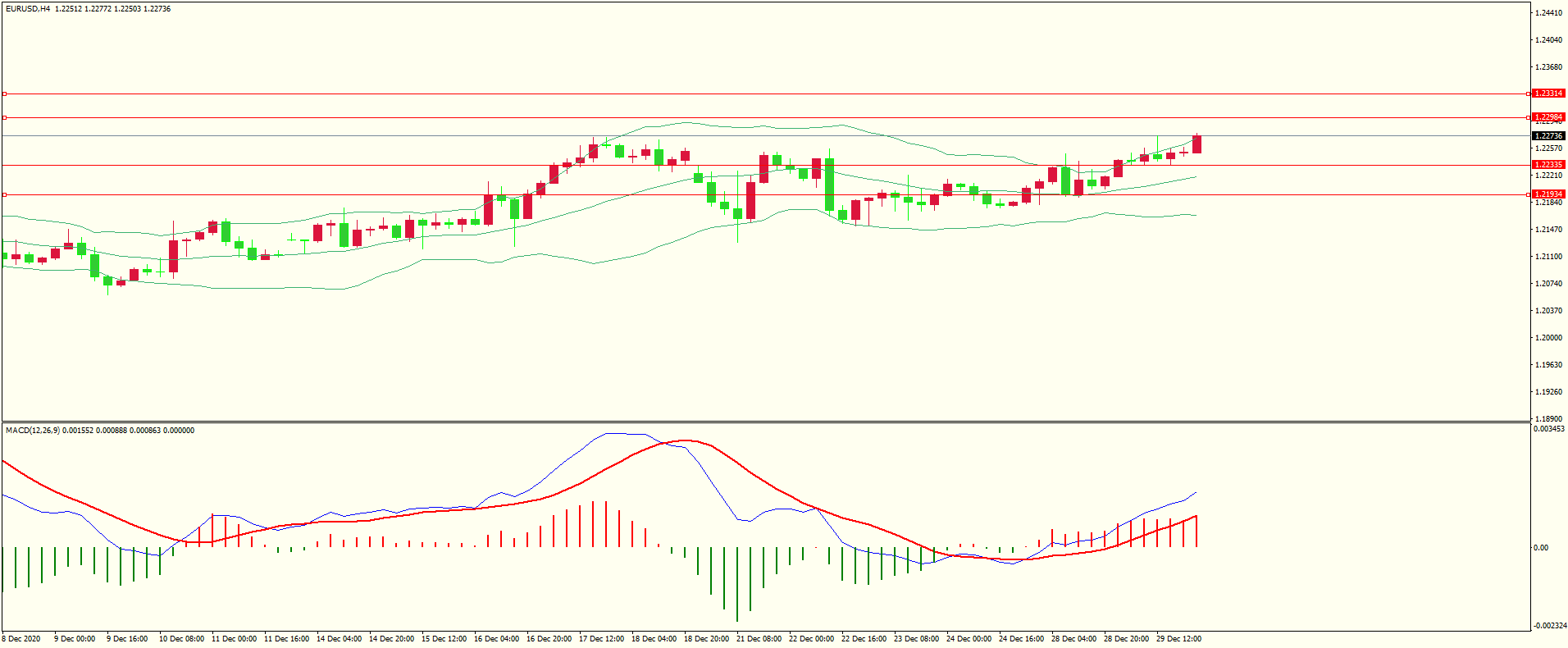Image resolution: width=1568 pixels, height=648 pixels.
Task: Click the 11 Dec 16:00 time label
Action: (x=286, y=639)
